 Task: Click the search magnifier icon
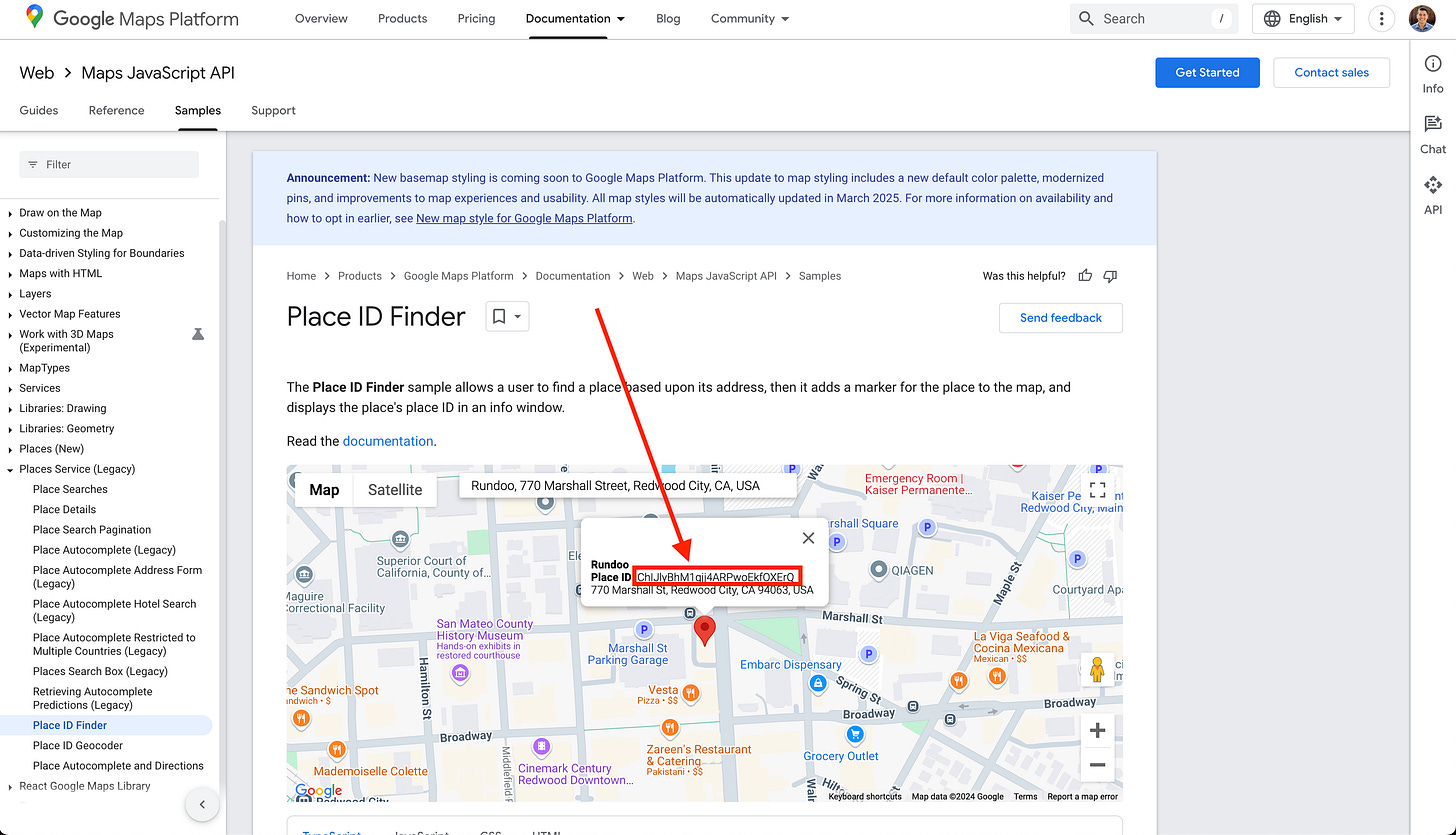point(1086,18)
